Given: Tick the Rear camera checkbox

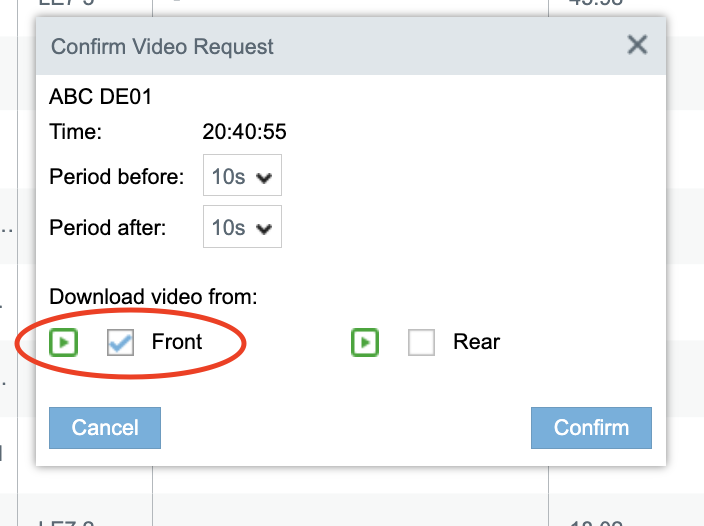Looking at the screenshot, I should (421, 342).
